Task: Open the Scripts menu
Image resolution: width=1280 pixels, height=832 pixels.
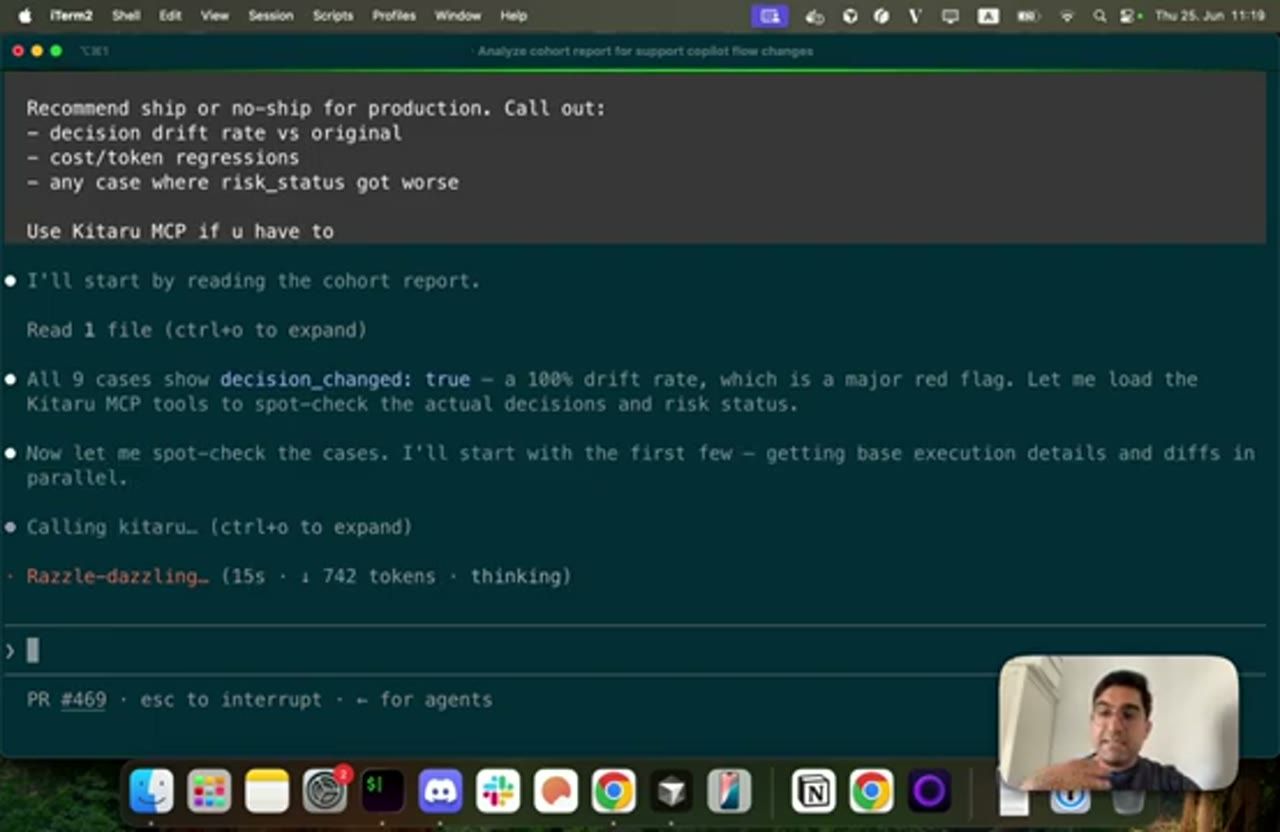Action: coord(332,16)
